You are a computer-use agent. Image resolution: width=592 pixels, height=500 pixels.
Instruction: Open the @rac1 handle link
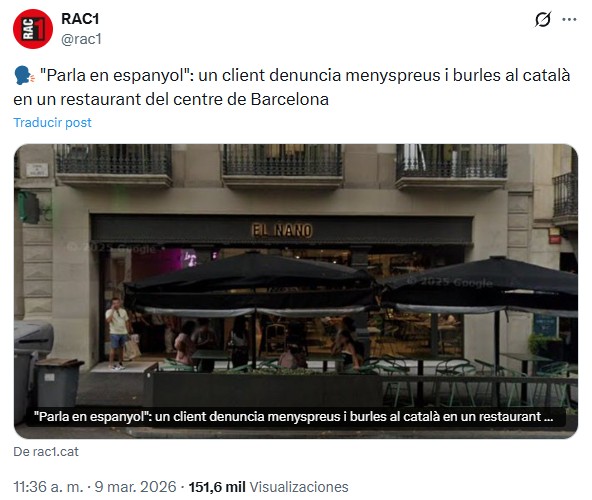tap(81, 39)
